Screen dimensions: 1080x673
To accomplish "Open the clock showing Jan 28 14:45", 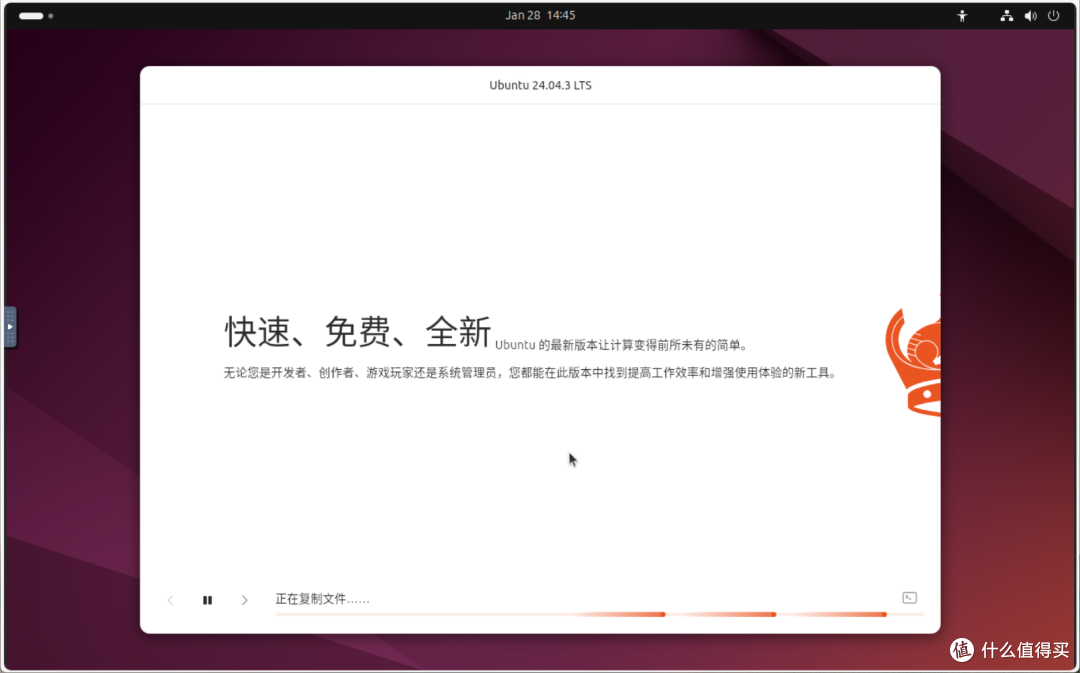I will point(540,15).
